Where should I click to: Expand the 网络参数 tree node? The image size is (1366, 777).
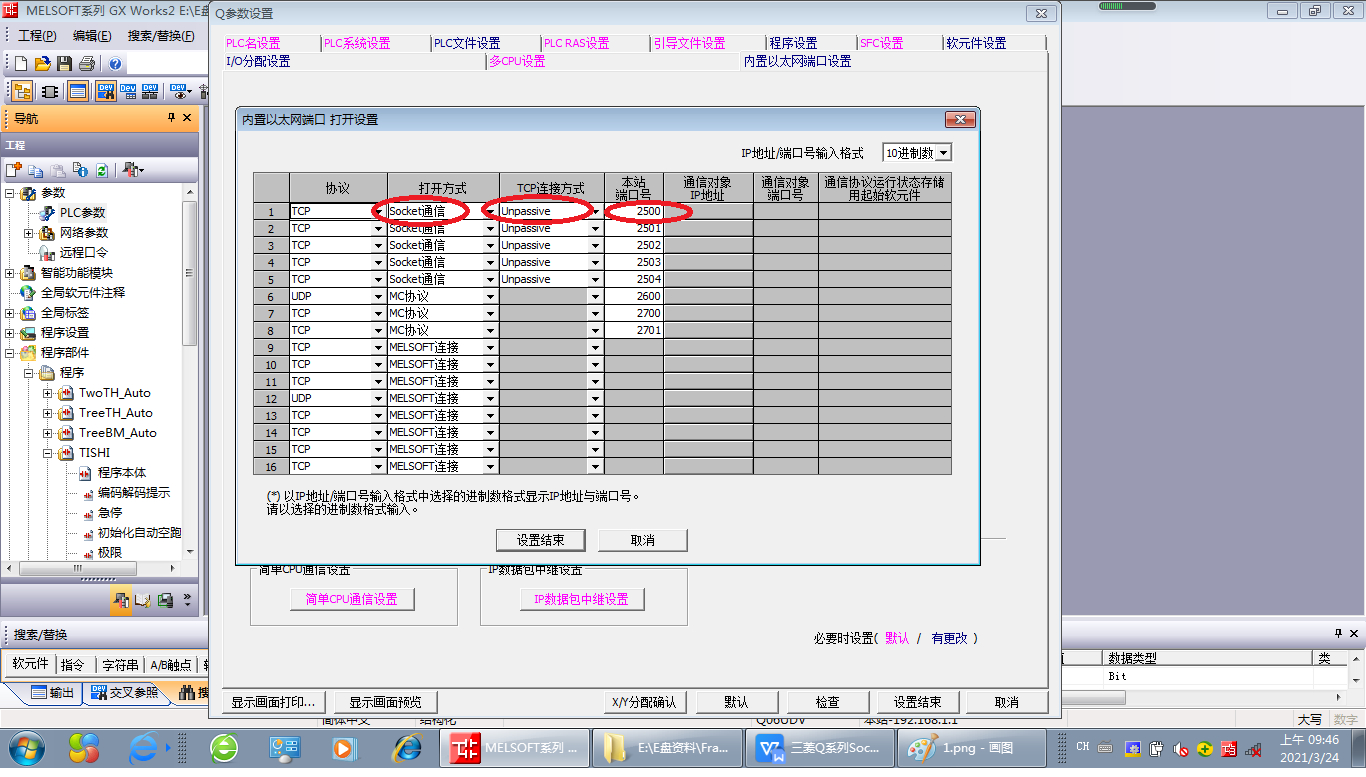click(x=29, y=233)
